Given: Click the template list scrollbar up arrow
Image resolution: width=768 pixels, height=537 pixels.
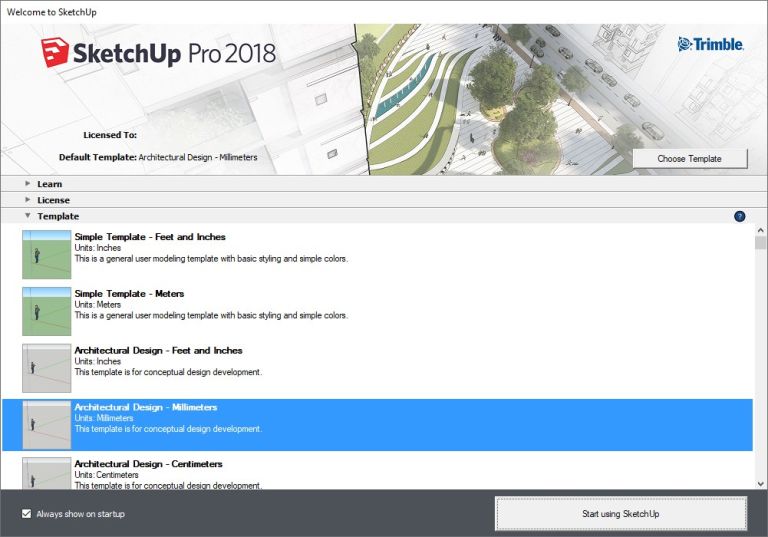Looking at the screenshot, I should [x=760, y=230].
